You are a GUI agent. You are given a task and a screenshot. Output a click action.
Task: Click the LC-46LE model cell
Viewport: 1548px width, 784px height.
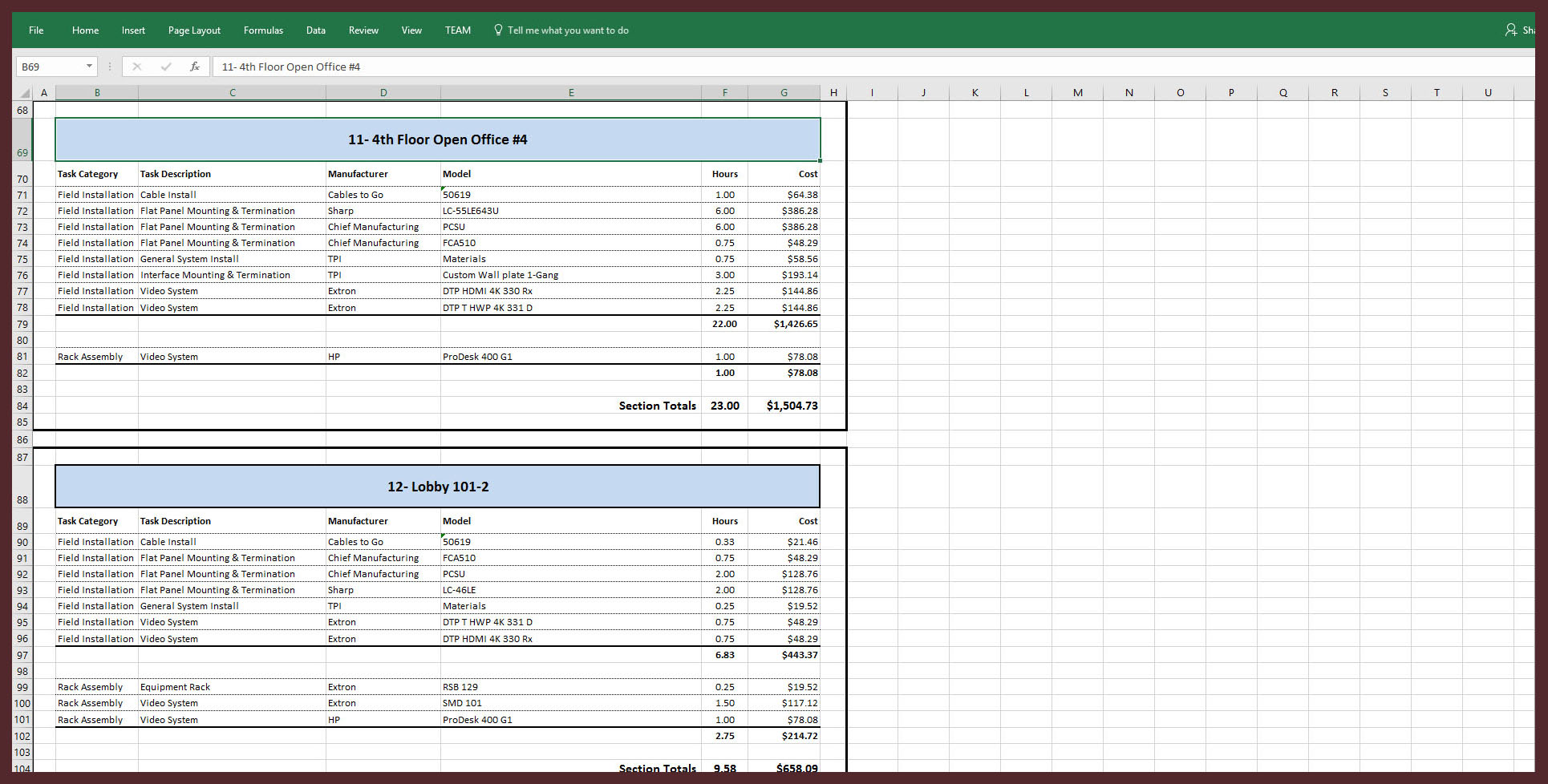coord(571,590)
